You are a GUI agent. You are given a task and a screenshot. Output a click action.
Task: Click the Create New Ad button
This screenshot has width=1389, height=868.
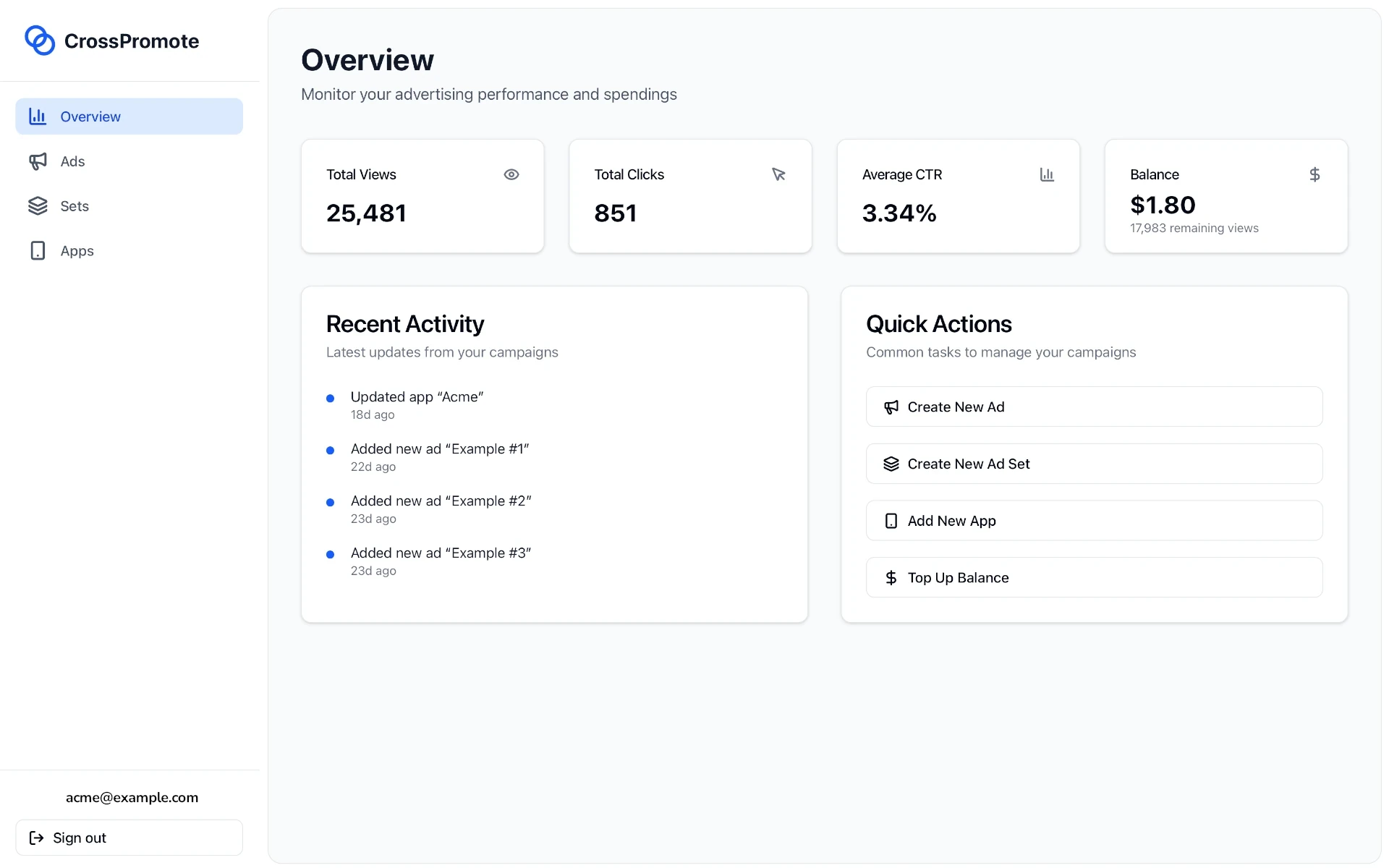(x=1093, y=407)
